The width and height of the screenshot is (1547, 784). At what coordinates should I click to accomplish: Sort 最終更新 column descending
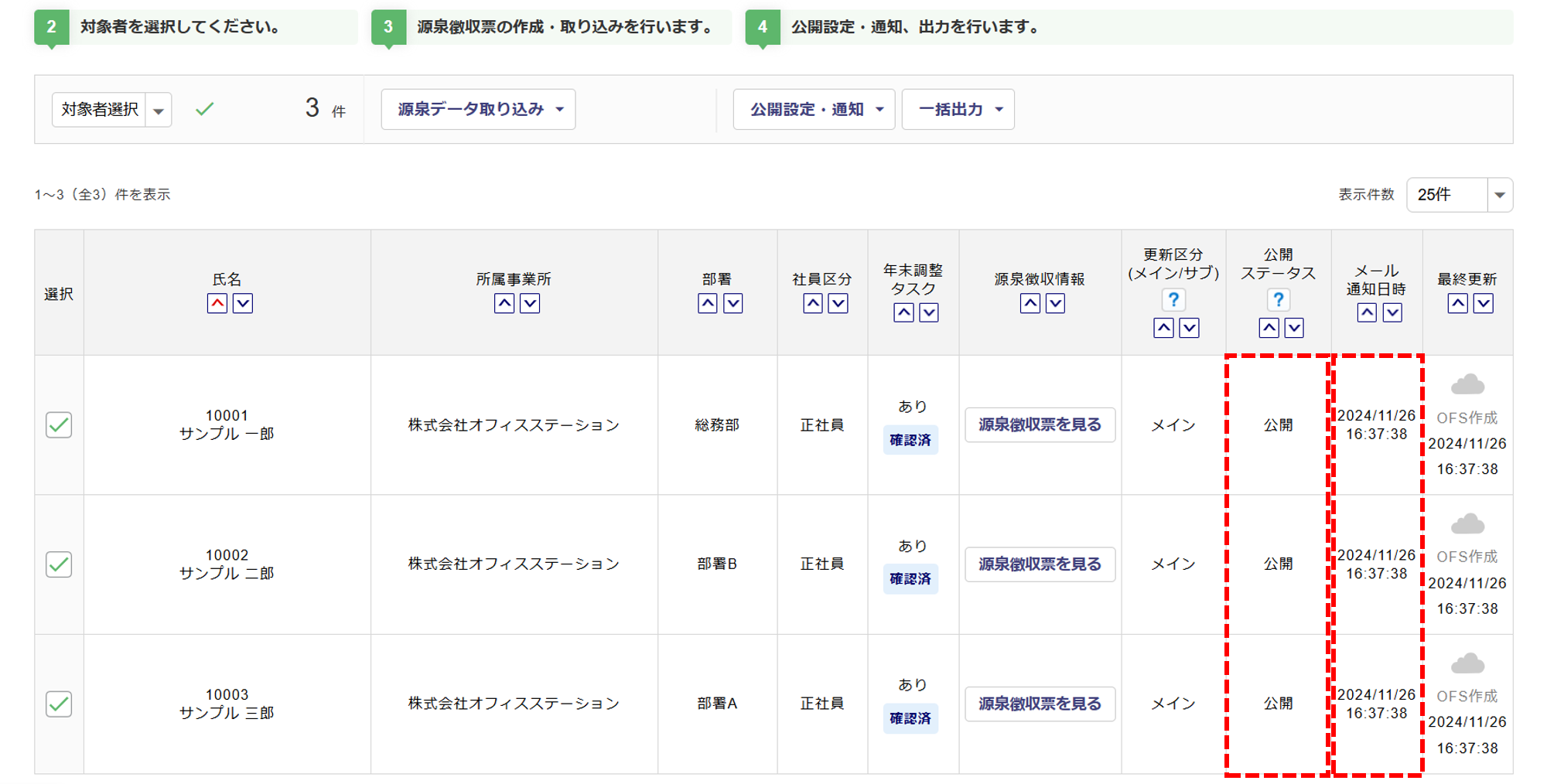point(1484,304)
